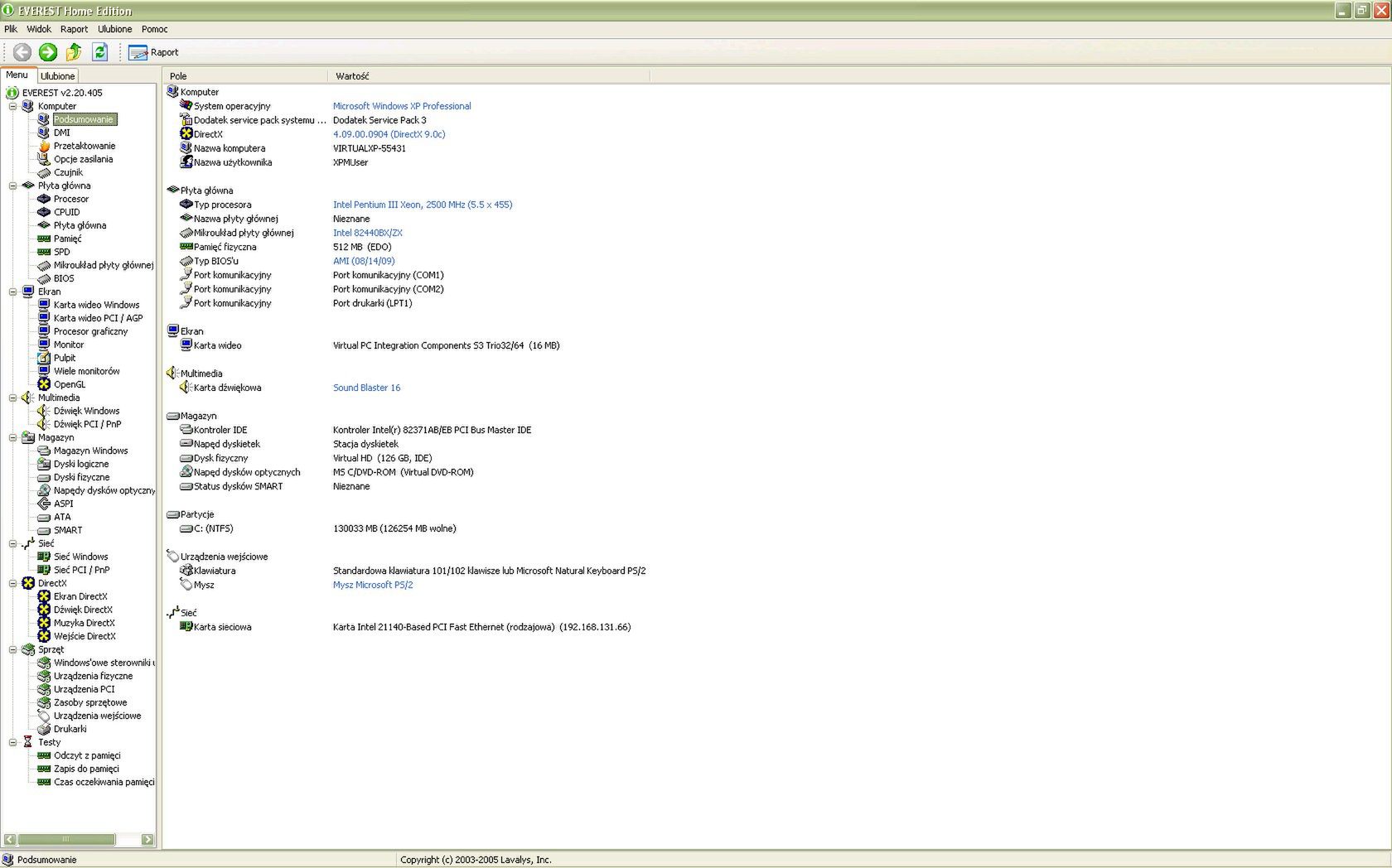Image resolution: width=1392 pixels, height=868 pixels.
Task: Switch to the Ulubione sidebar tab
Action: tap(58, 76)
